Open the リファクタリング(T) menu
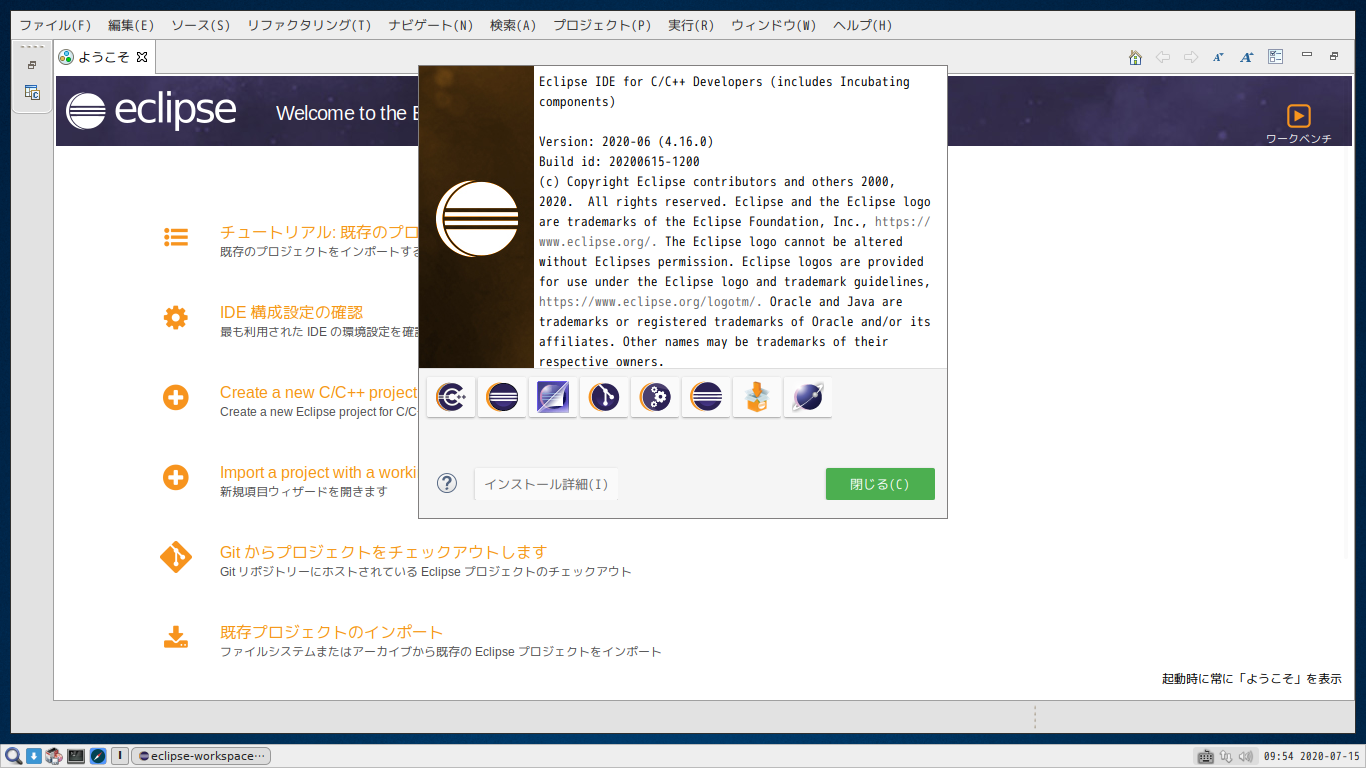This screenshot has width=1366, height=768. pyautogui.click(x=309, y=25)
